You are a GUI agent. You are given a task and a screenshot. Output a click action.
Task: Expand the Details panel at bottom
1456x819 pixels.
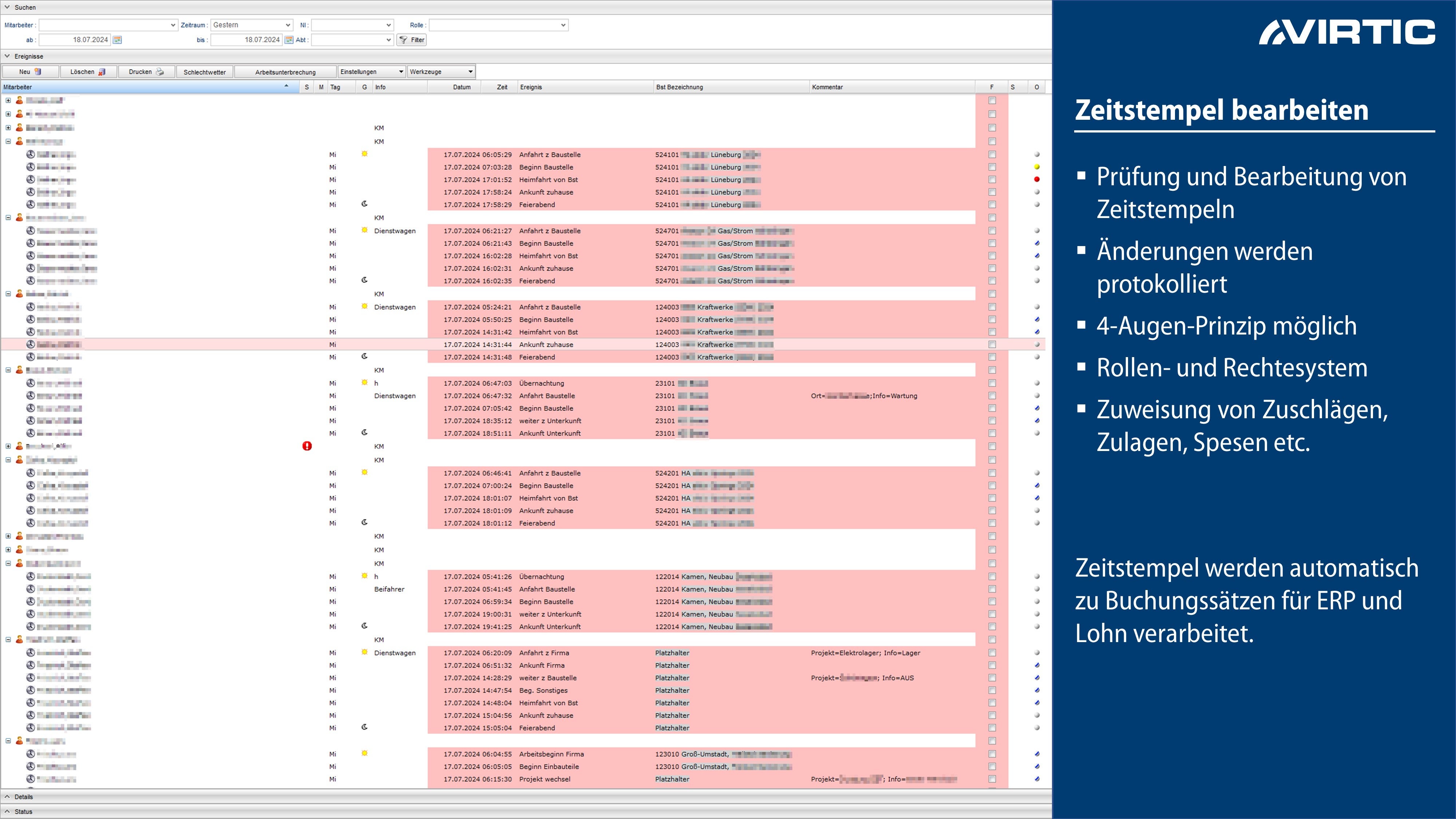point(7,796)
